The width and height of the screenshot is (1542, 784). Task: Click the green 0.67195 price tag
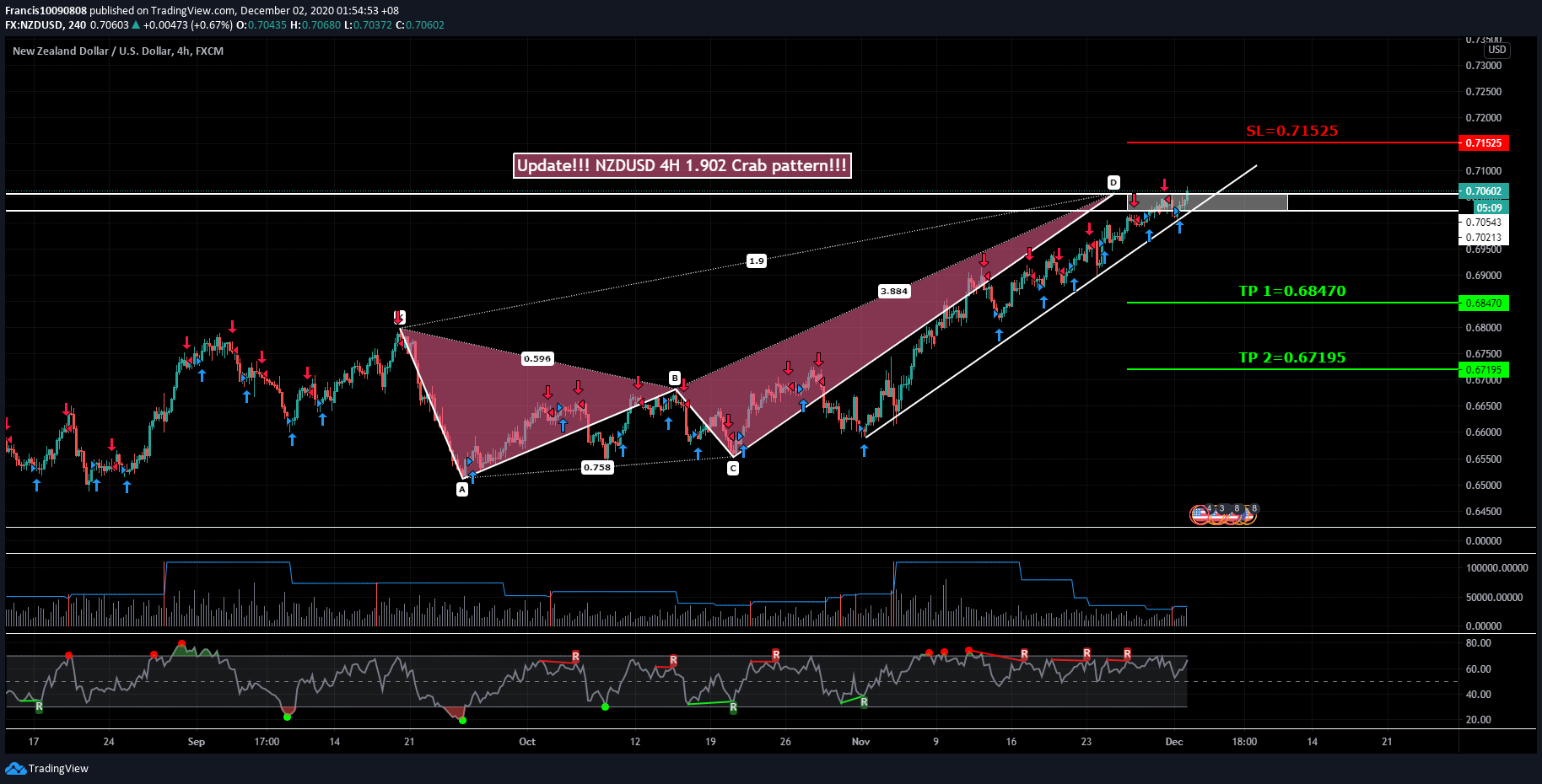tap(1484, 370)
